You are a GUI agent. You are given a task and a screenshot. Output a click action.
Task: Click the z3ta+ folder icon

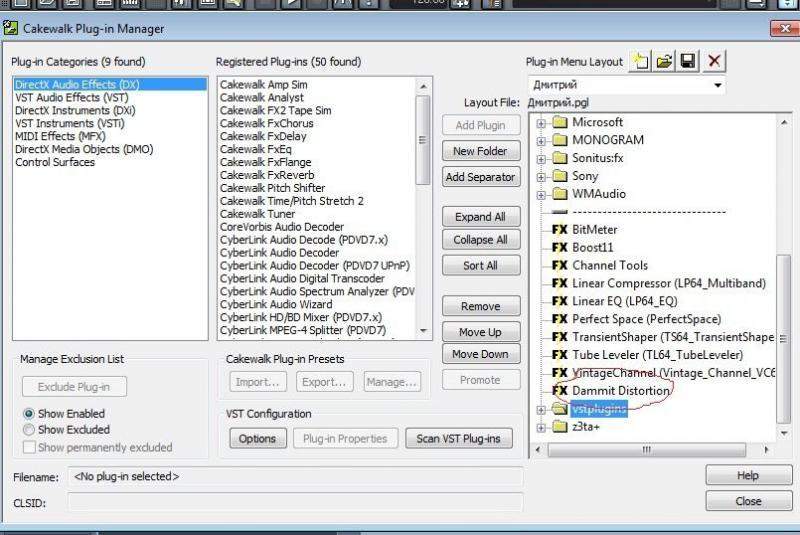pos(560,426)
